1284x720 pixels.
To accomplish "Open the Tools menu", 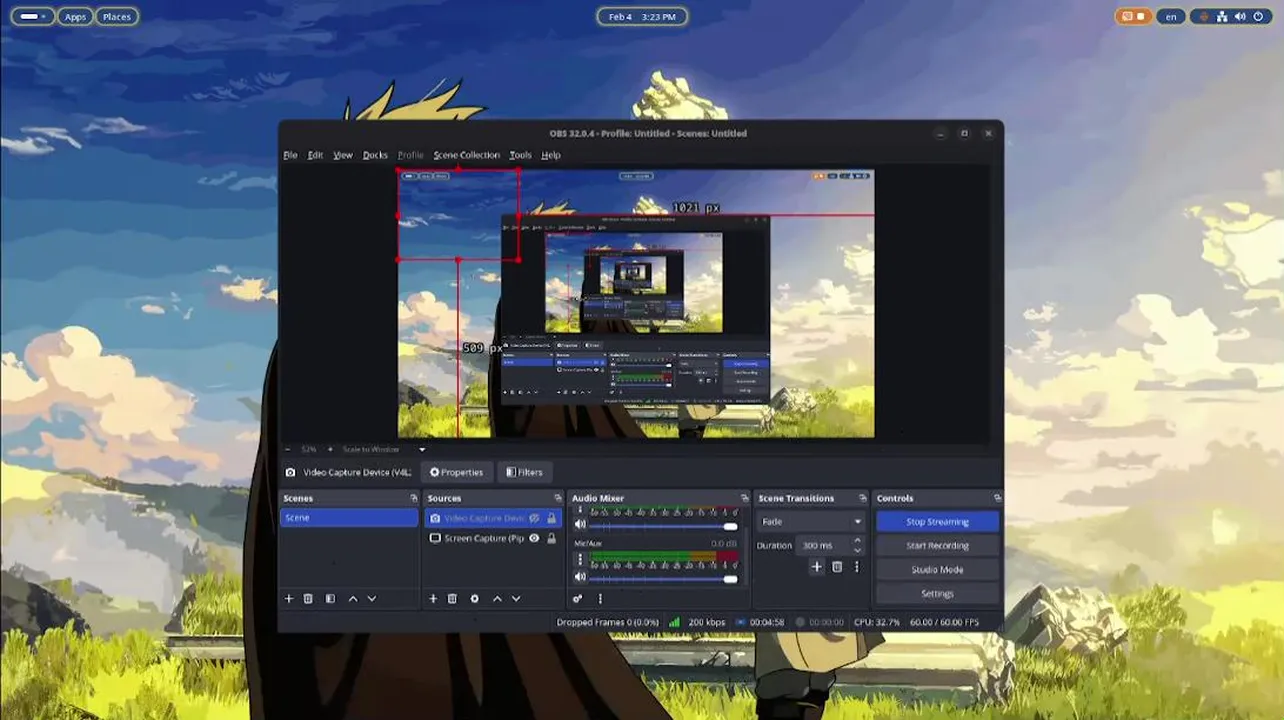I will point(520,155).
